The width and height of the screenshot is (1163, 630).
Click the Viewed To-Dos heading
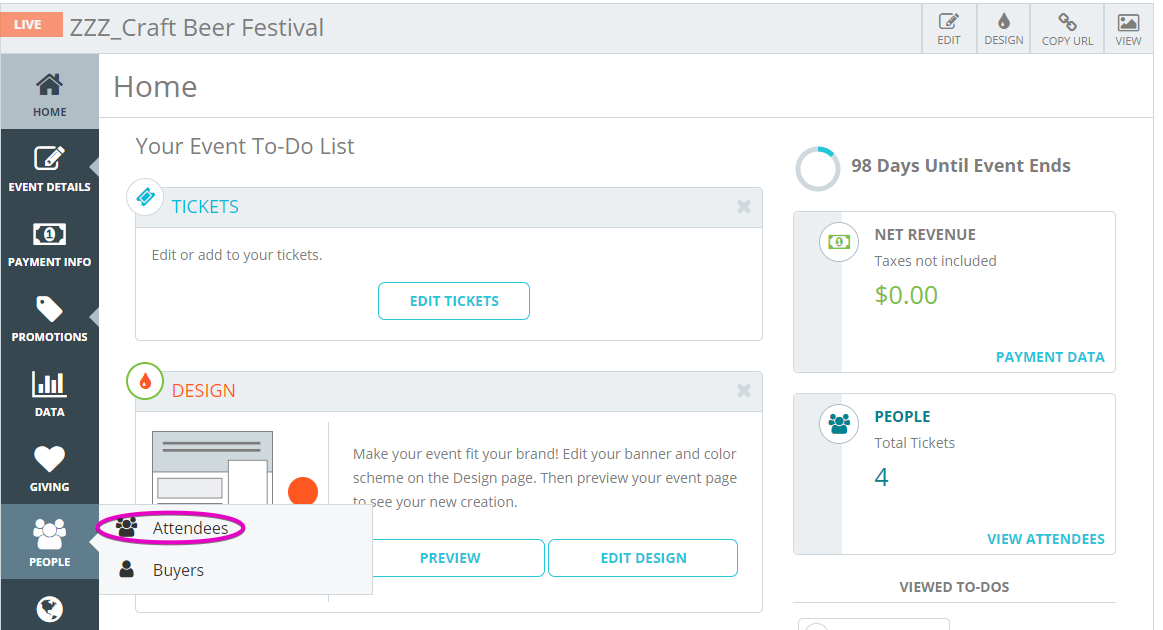pos(954,587)
